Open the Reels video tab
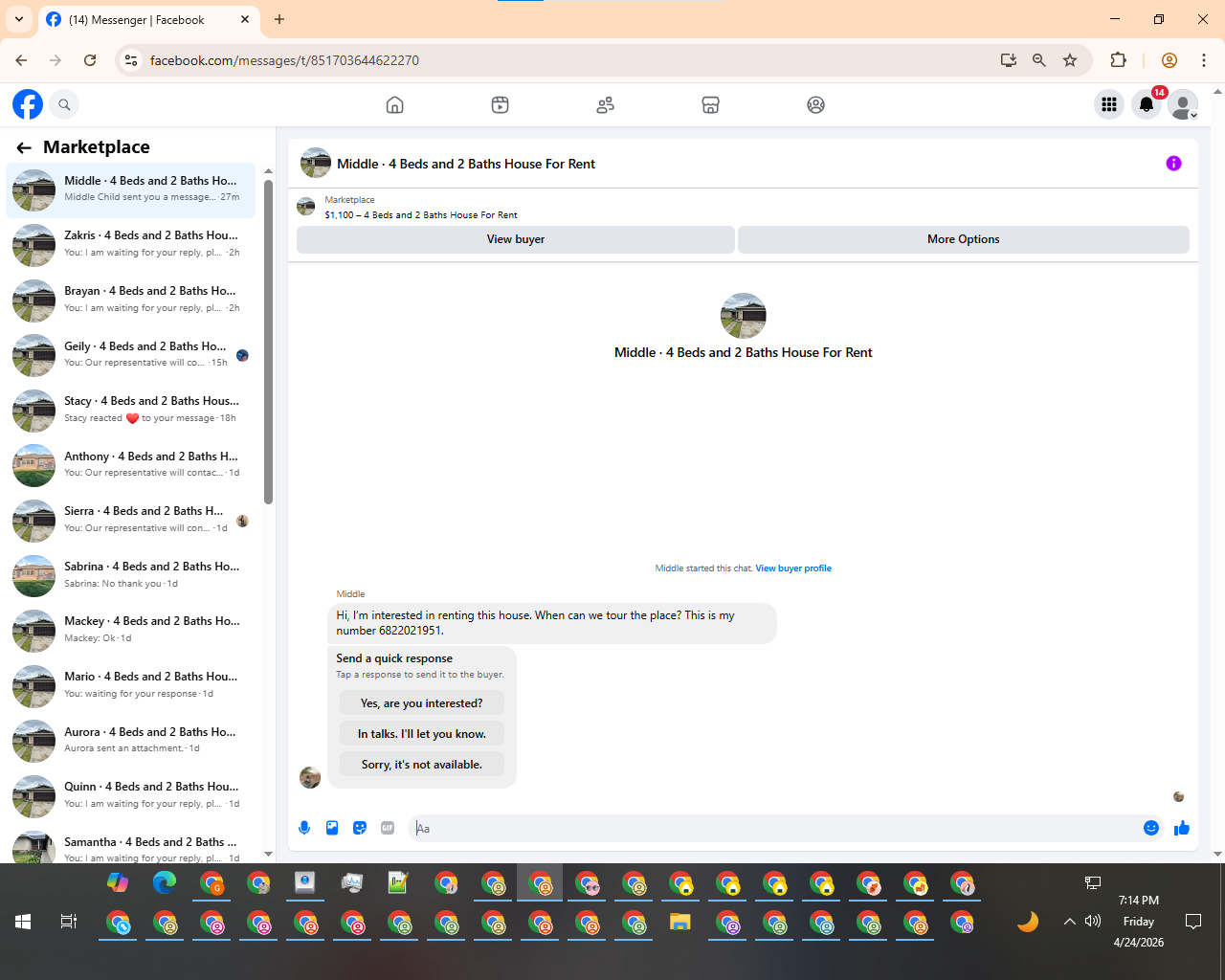 tap(500, 105)
